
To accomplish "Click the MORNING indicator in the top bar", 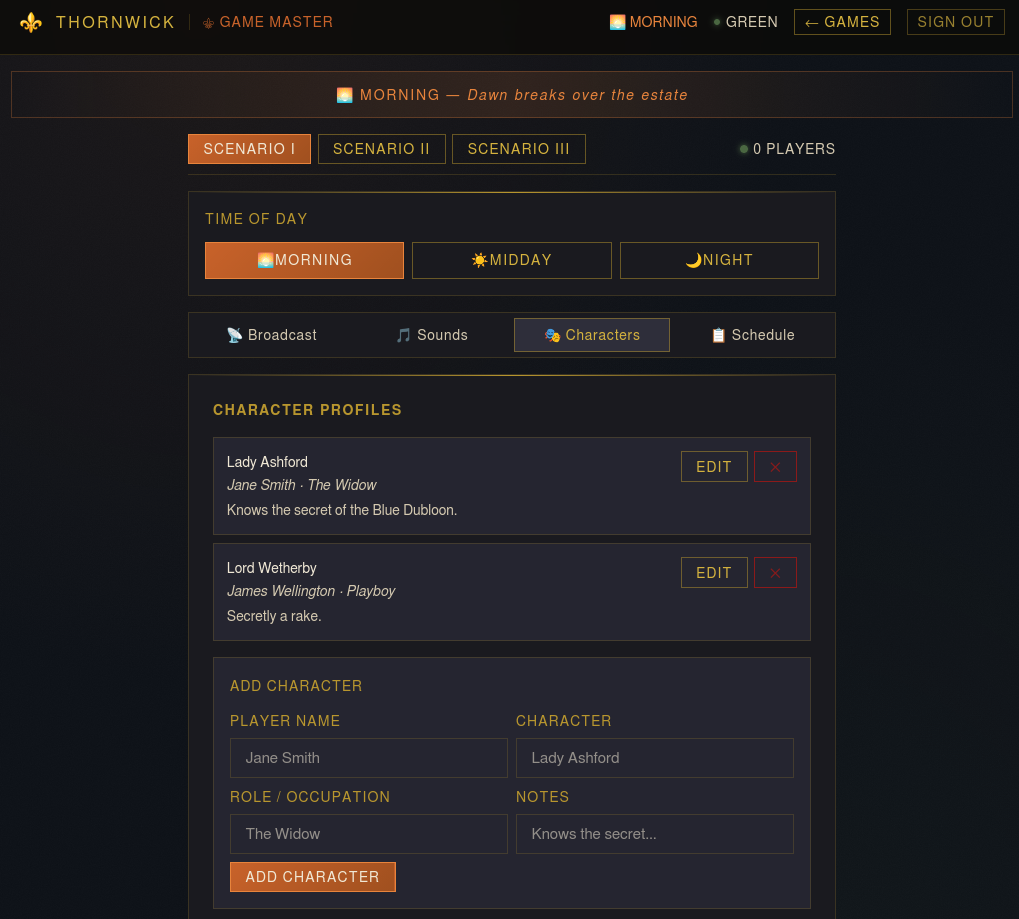I will 653,21.
